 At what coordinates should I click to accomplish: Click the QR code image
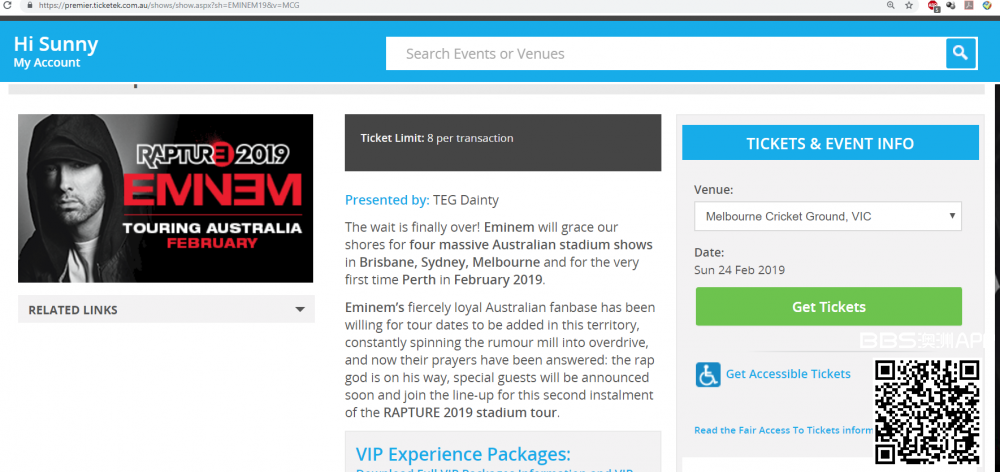(927, 411)
